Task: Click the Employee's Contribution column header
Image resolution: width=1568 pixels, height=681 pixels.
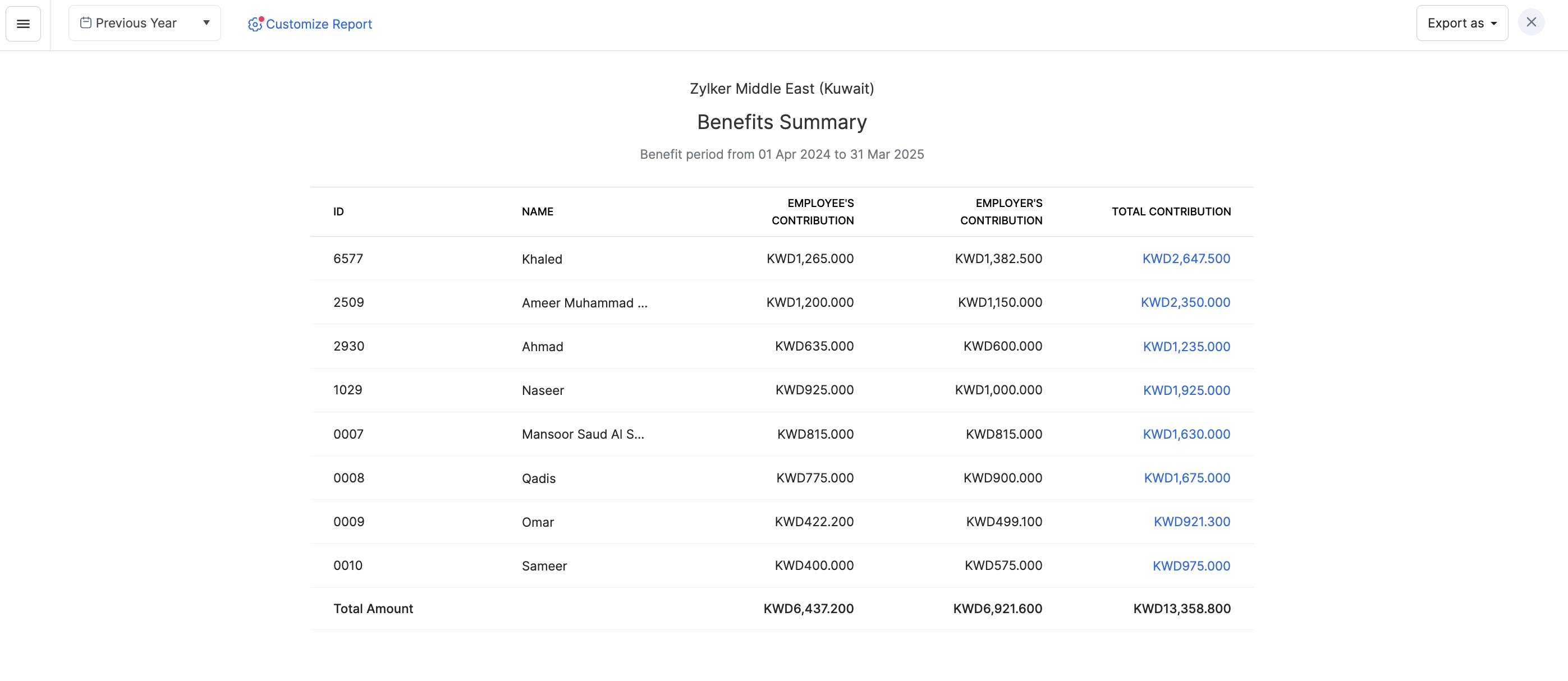Action: tap(812, 212)
